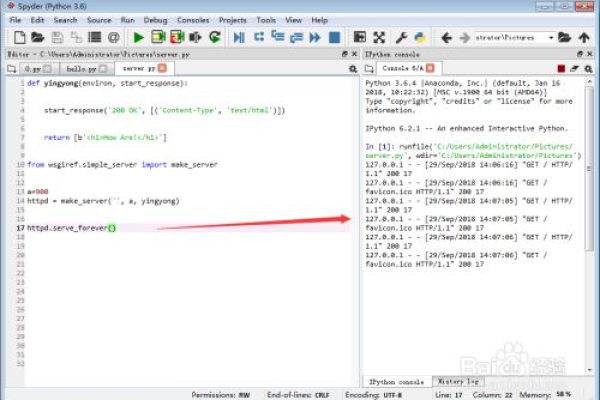Browse working directory folder icon
Screen dimensions: 600x400
(x=564, y=38)
